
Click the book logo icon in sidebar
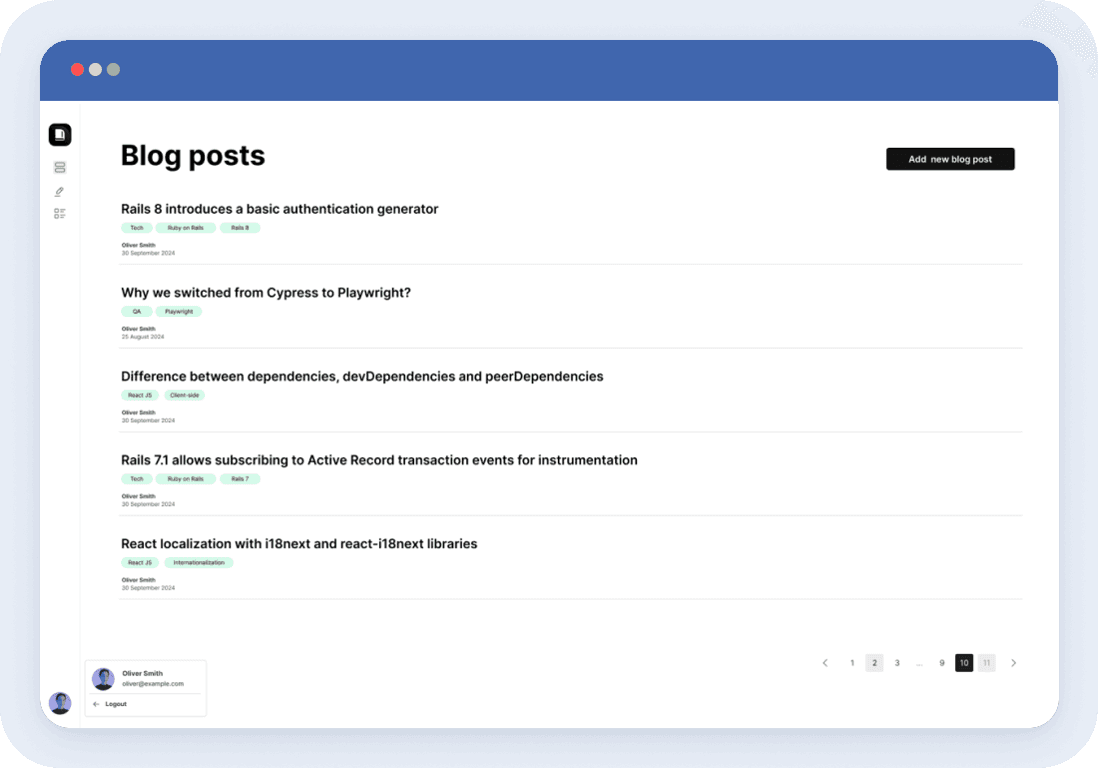60,134
